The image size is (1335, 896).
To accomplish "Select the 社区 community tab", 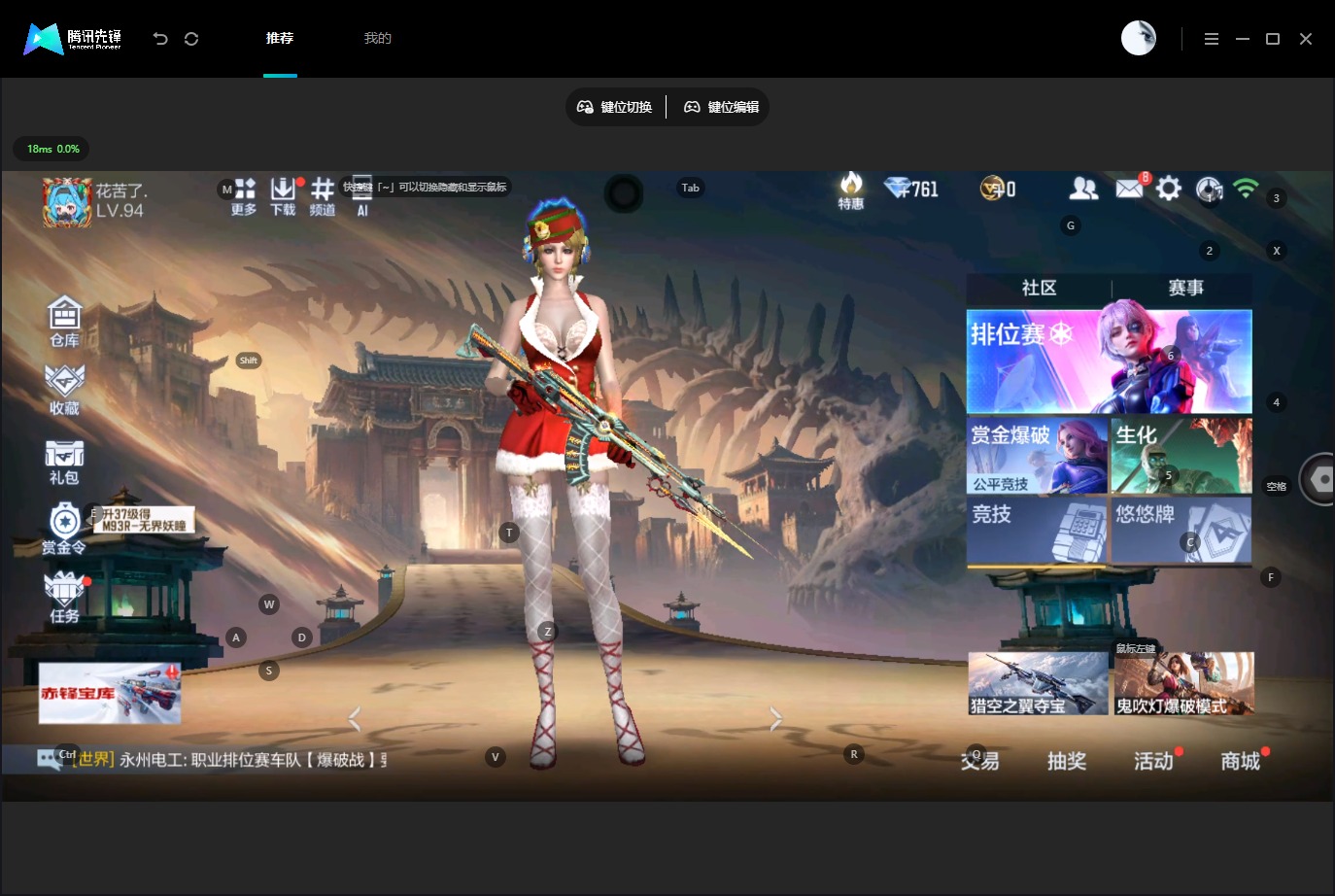I will pos(1039,288).
